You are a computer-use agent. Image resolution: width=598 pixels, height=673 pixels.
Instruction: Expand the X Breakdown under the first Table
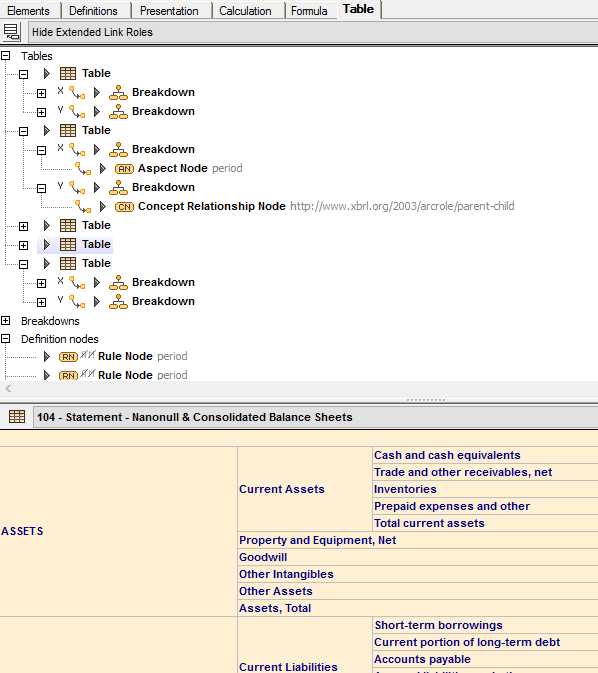[42, 93]
